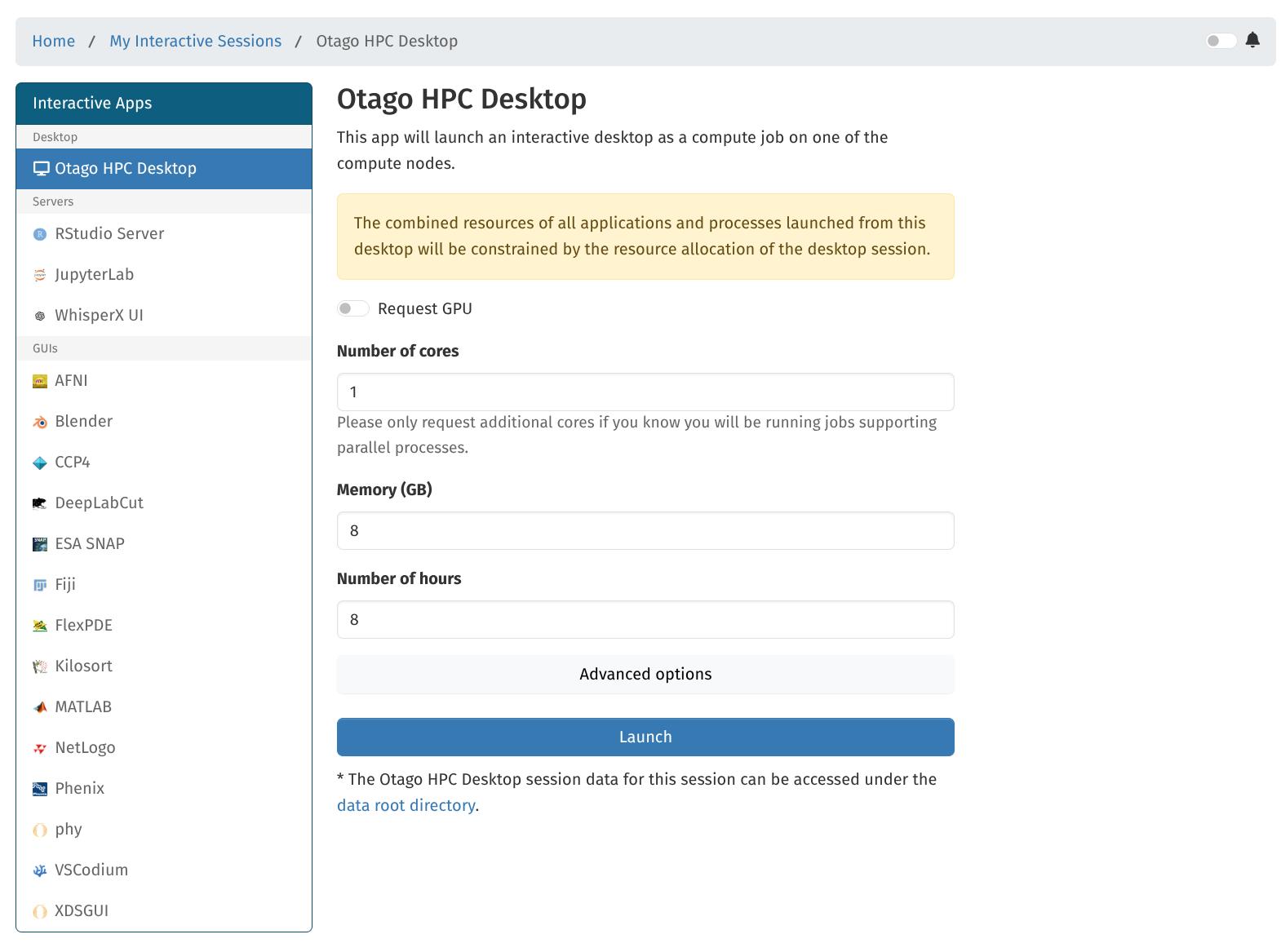Click the VSCodium icon
1281x952 pixels.
coord(40,870)
